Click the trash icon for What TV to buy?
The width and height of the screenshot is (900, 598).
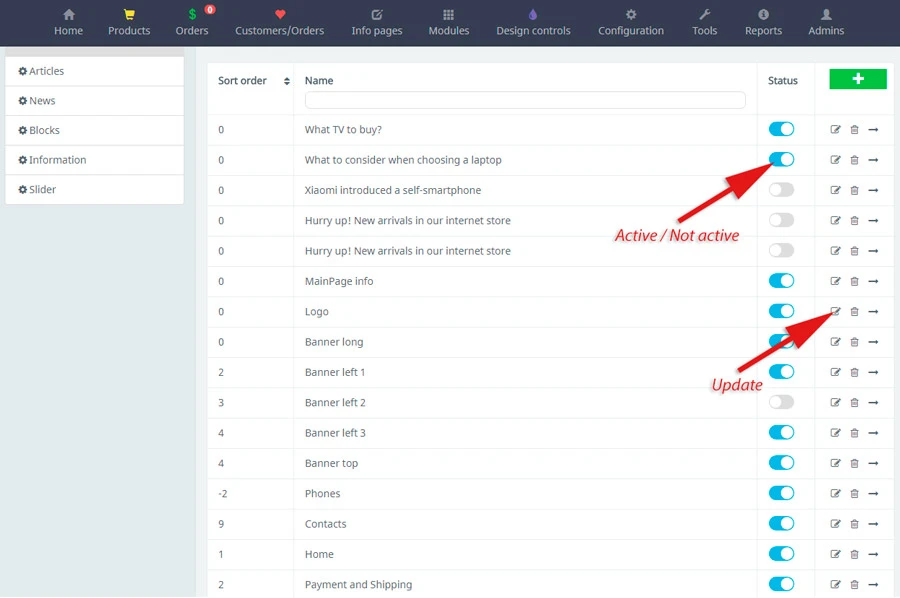854,130
